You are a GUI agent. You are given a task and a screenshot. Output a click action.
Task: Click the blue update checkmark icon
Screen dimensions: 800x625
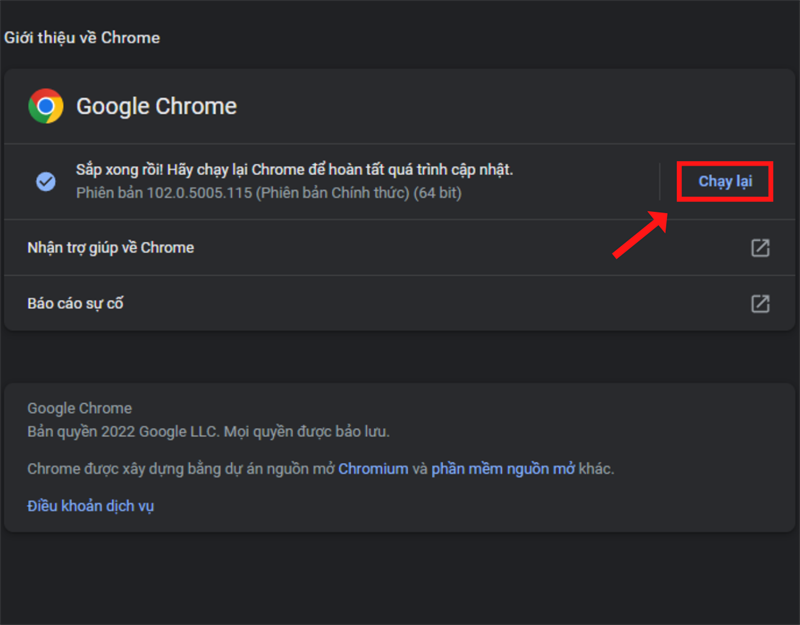[46, 181]
